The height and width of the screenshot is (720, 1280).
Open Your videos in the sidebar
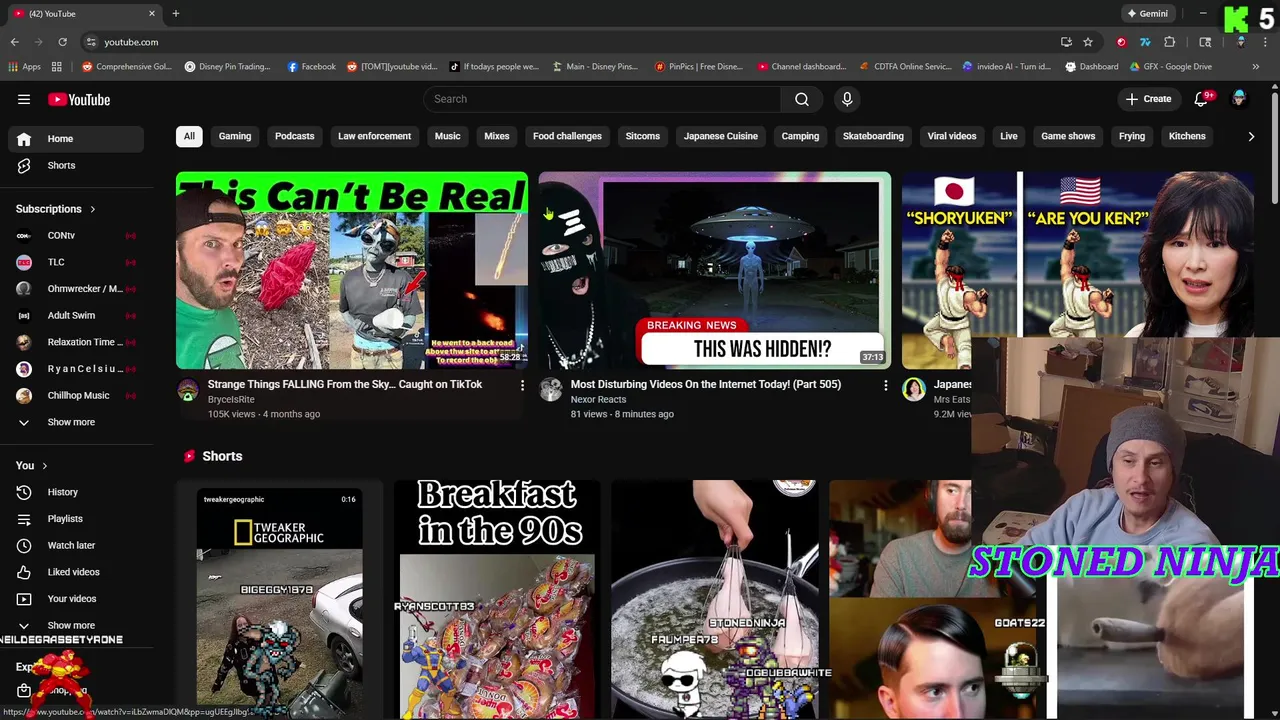[72, 599]
